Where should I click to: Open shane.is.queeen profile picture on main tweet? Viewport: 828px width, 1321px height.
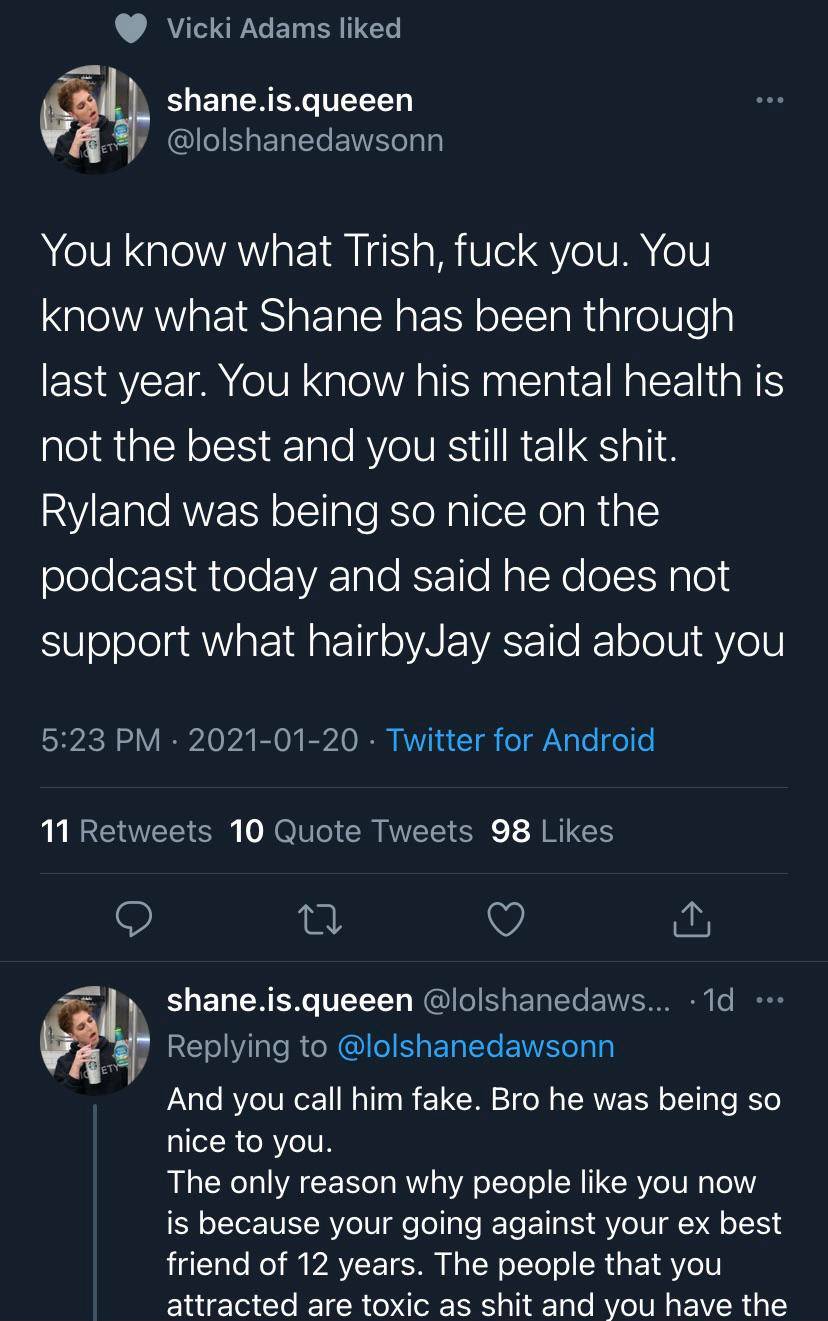click(x=94, y=120)
